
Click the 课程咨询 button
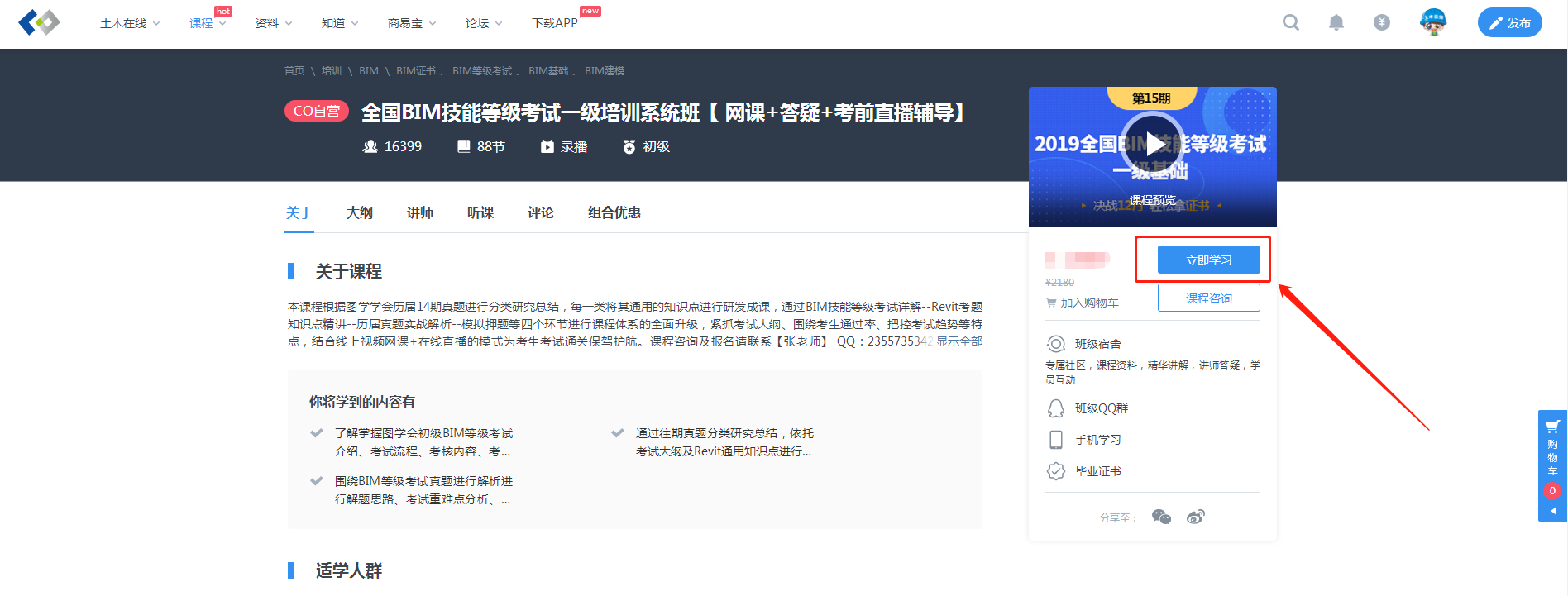click(1209, 298)
